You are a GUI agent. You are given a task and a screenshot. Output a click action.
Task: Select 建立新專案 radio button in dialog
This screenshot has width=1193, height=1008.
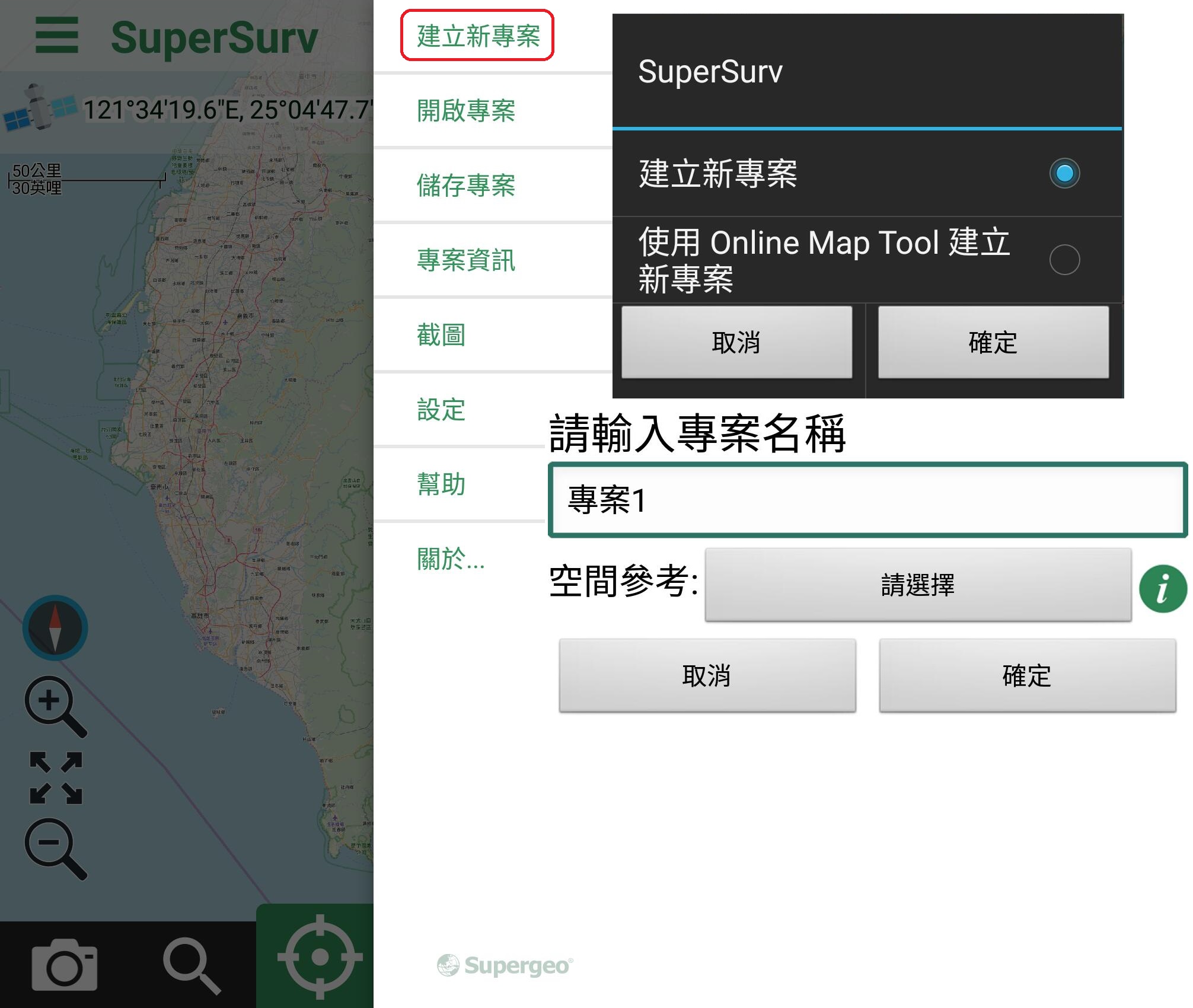(1064, 173)
